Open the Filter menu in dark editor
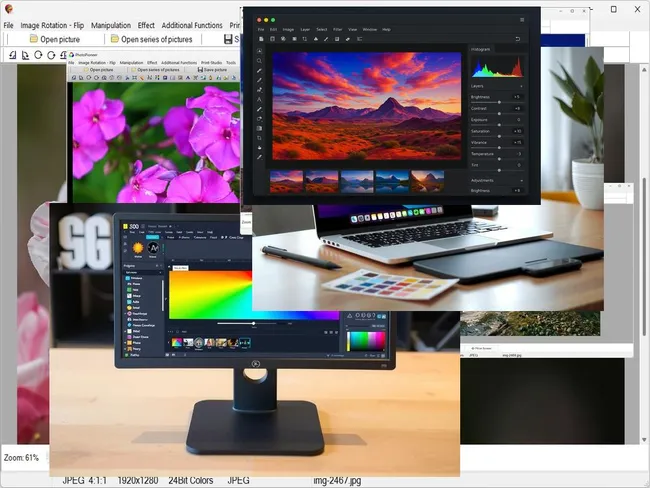The height and width of the screenshot is (488, 650). point(336,30)
